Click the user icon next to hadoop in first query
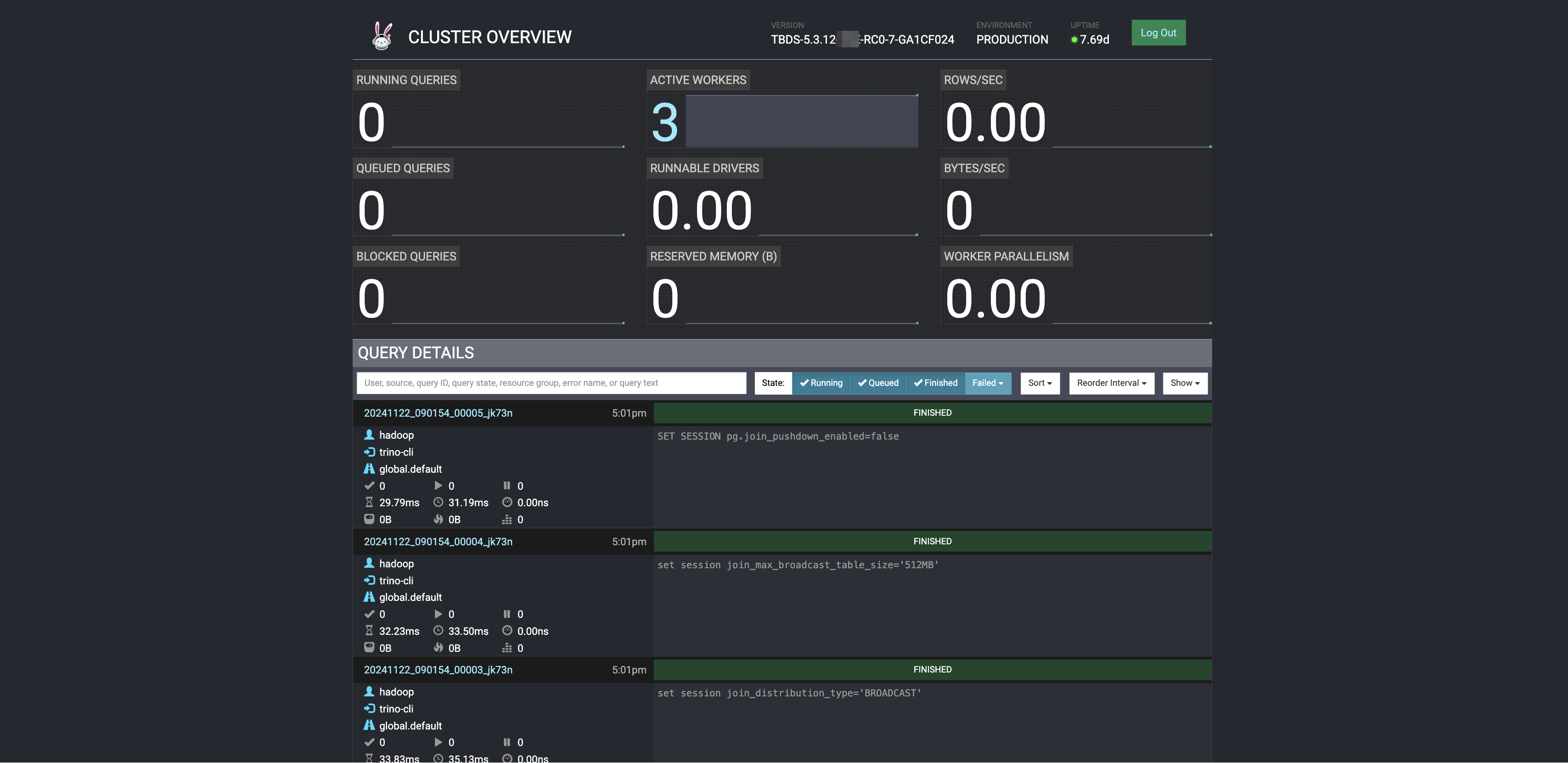This screenshot has height=763, width=1568. (369, 435)
